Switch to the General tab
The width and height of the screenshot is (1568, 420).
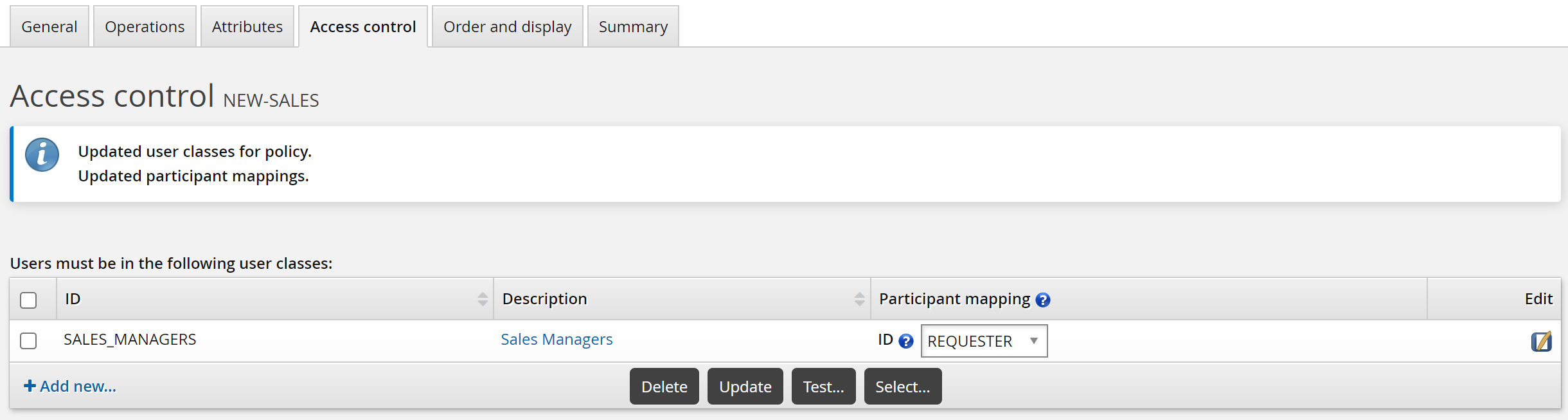click(x=49, y=27)
